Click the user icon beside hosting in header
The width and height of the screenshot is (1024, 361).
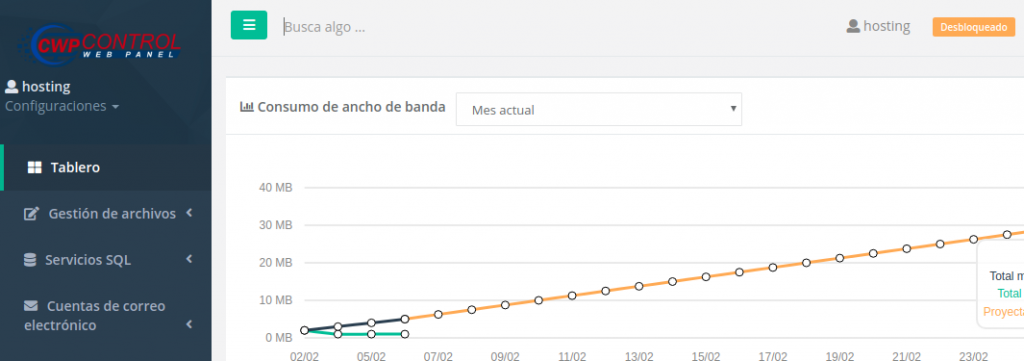click(x=853, y=26)
